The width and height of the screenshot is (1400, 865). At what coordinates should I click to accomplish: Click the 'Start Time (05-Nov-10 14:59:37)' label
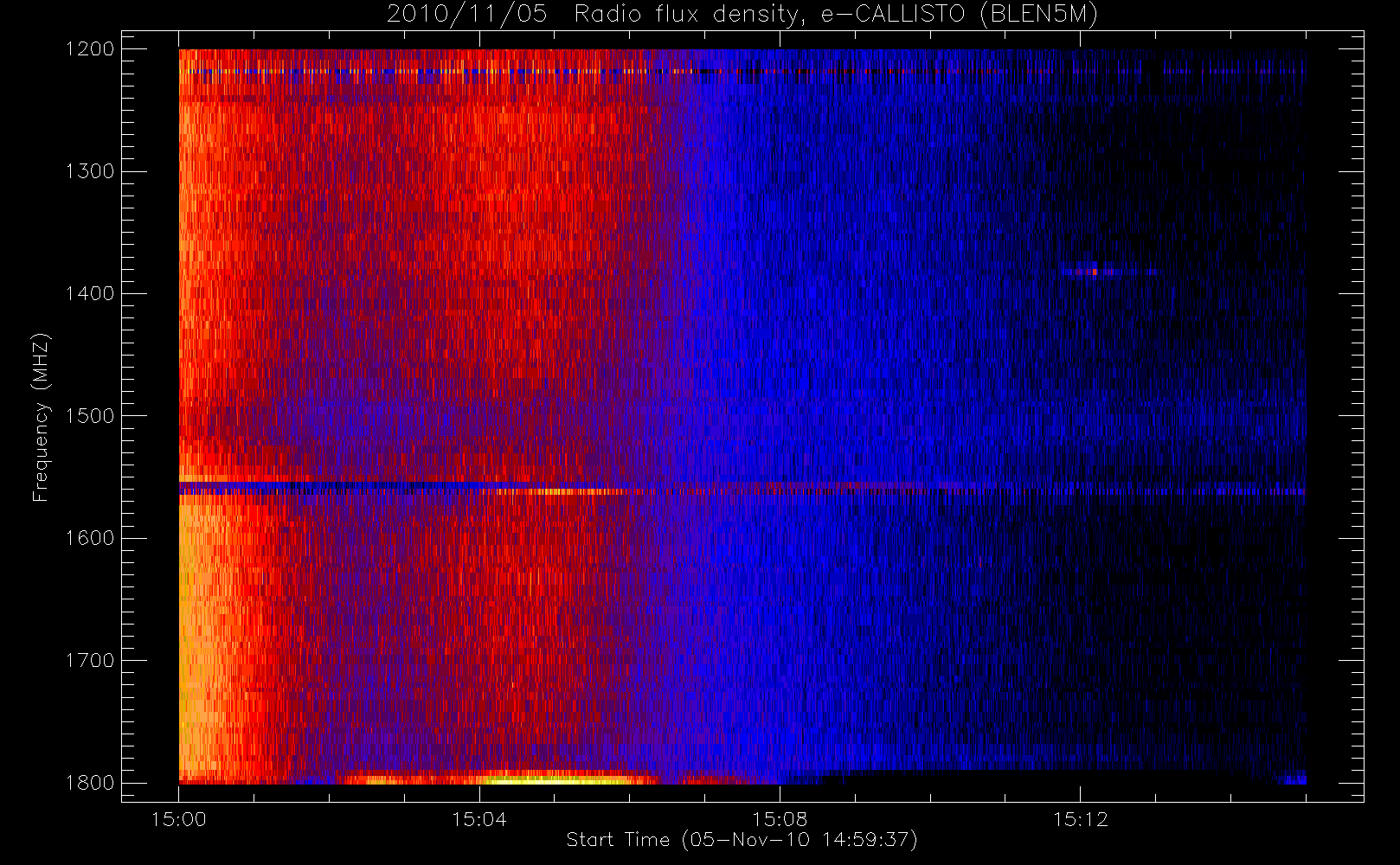tap(742, 840)
